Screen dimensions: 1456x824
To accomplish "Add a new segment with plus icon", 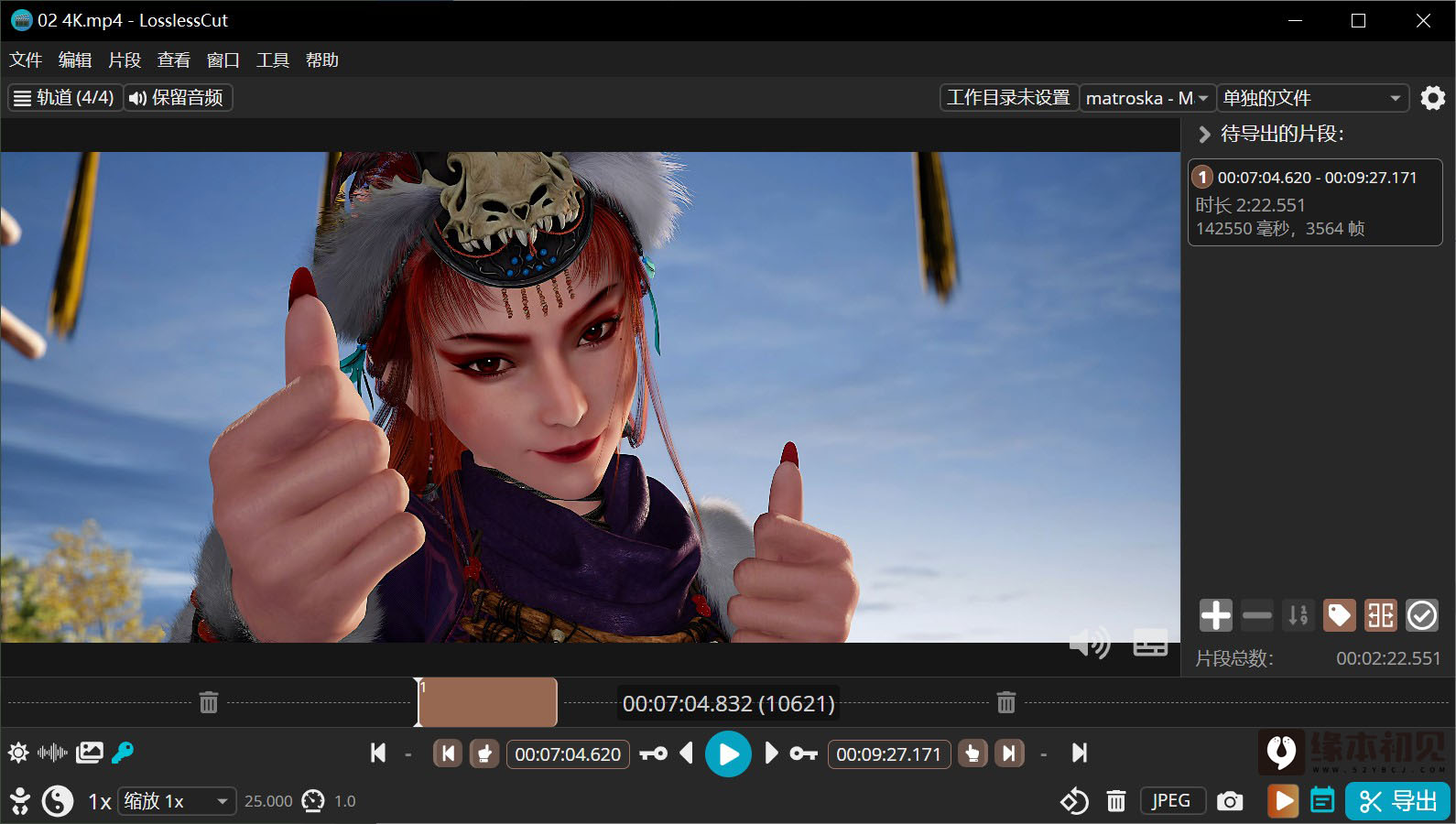I will tap(1215, 615).
